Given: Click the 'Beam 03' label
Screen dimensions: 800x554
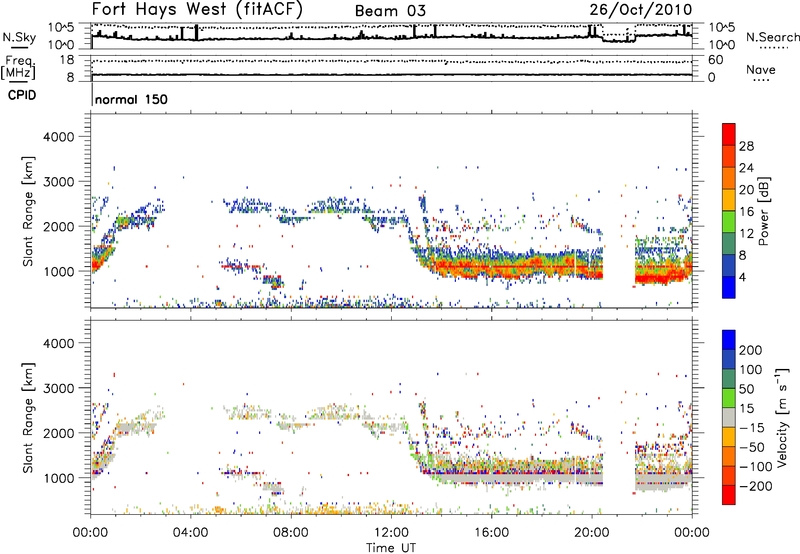Looking at the screenshot, I should pos(390,11).
